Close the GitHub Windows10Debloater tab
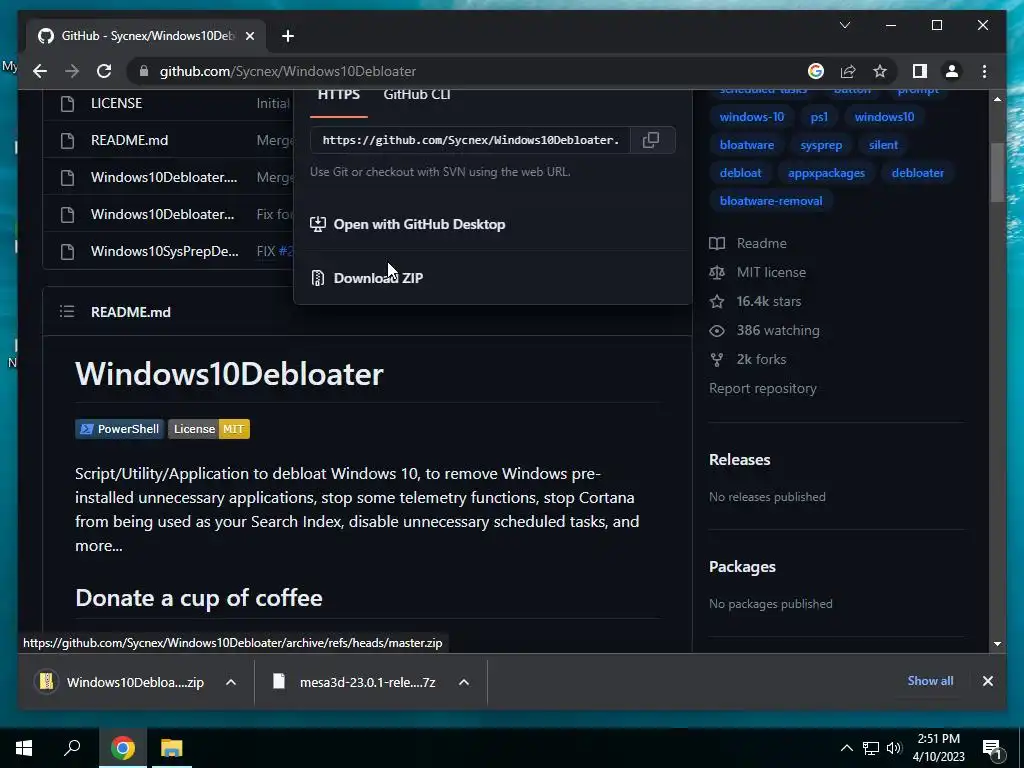 (249, 36)
